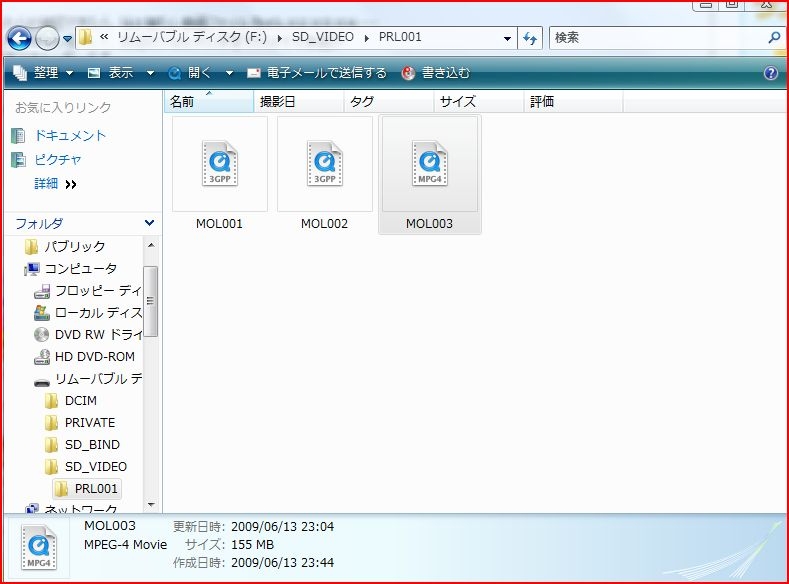This screenshot has height=584, width=789.
Task: Expand the 開く dropdown arrow
Action: click(229, 73)
